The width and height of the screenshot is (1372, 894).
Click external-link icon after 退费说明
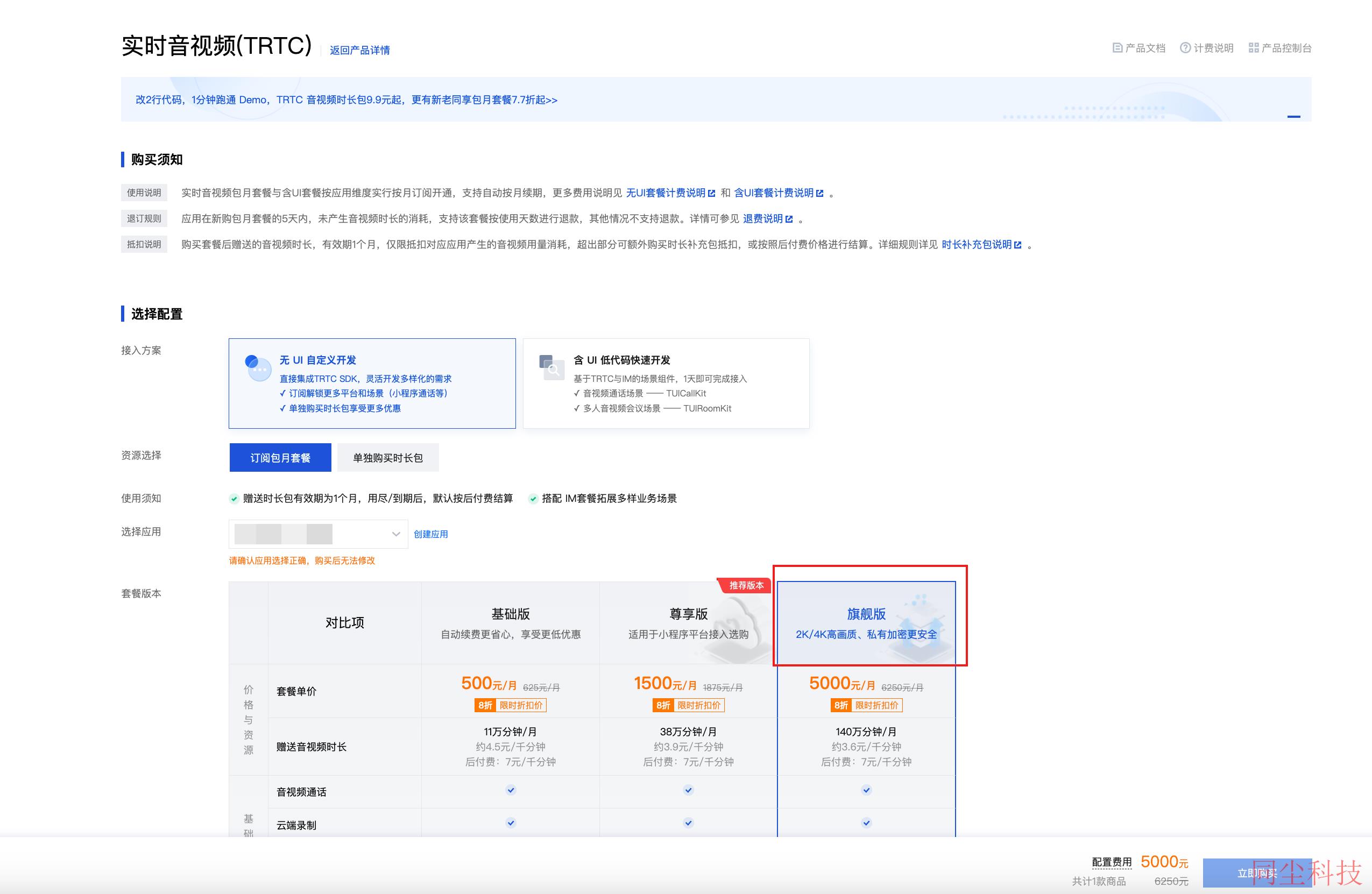[789, 219]
